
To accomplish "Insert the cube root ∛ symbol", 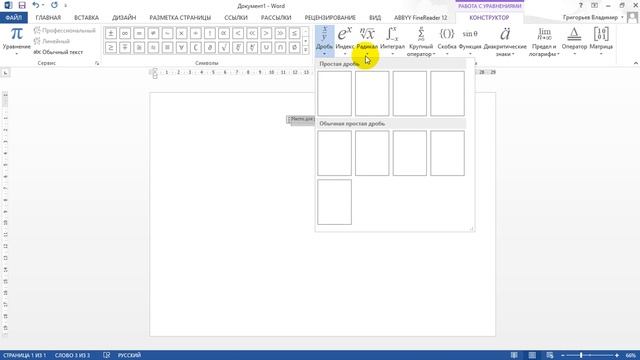I will [238, 48].
